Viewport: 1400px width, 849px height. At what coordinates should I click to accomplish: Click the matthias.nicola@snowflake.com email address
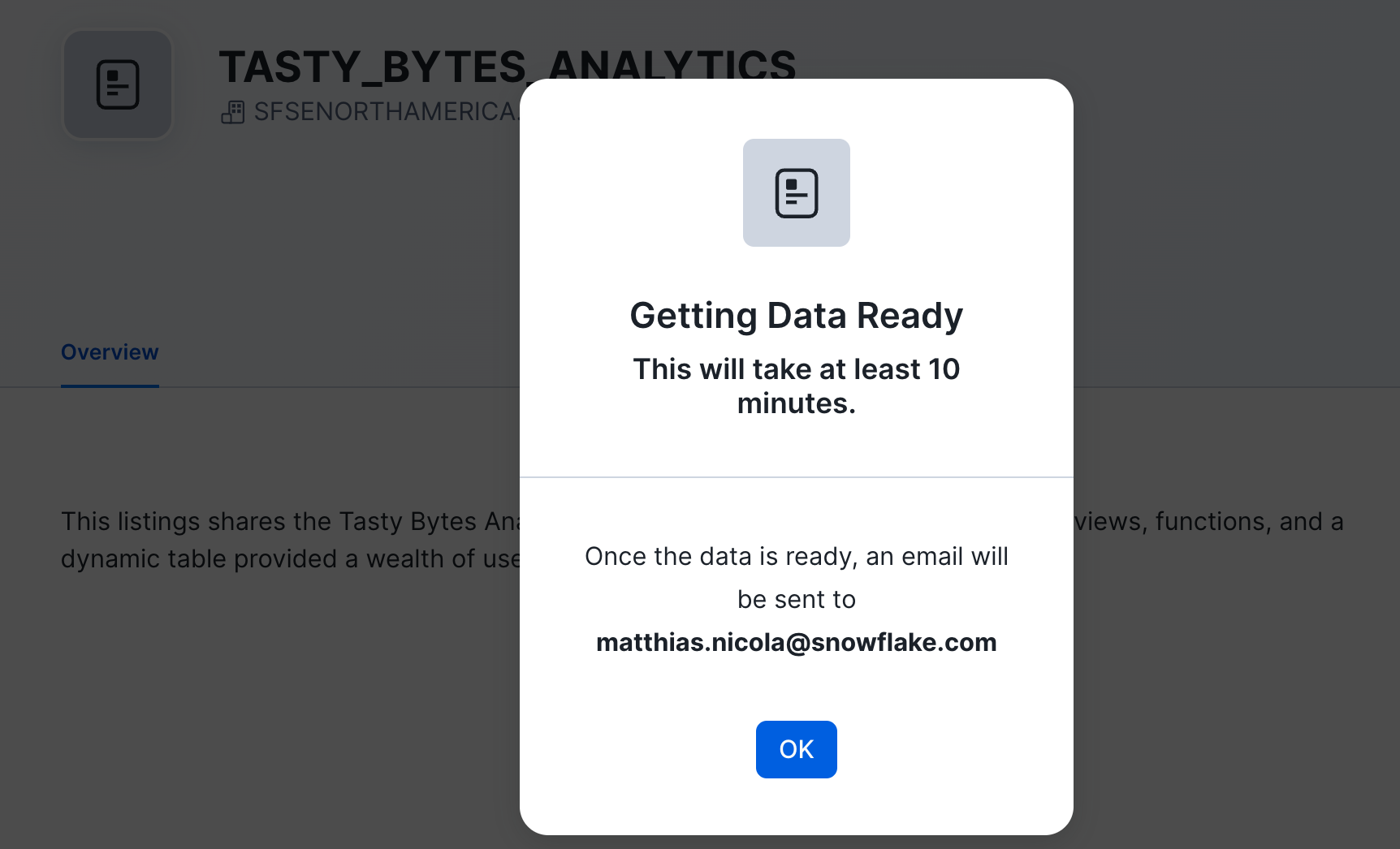pos(796,642)
